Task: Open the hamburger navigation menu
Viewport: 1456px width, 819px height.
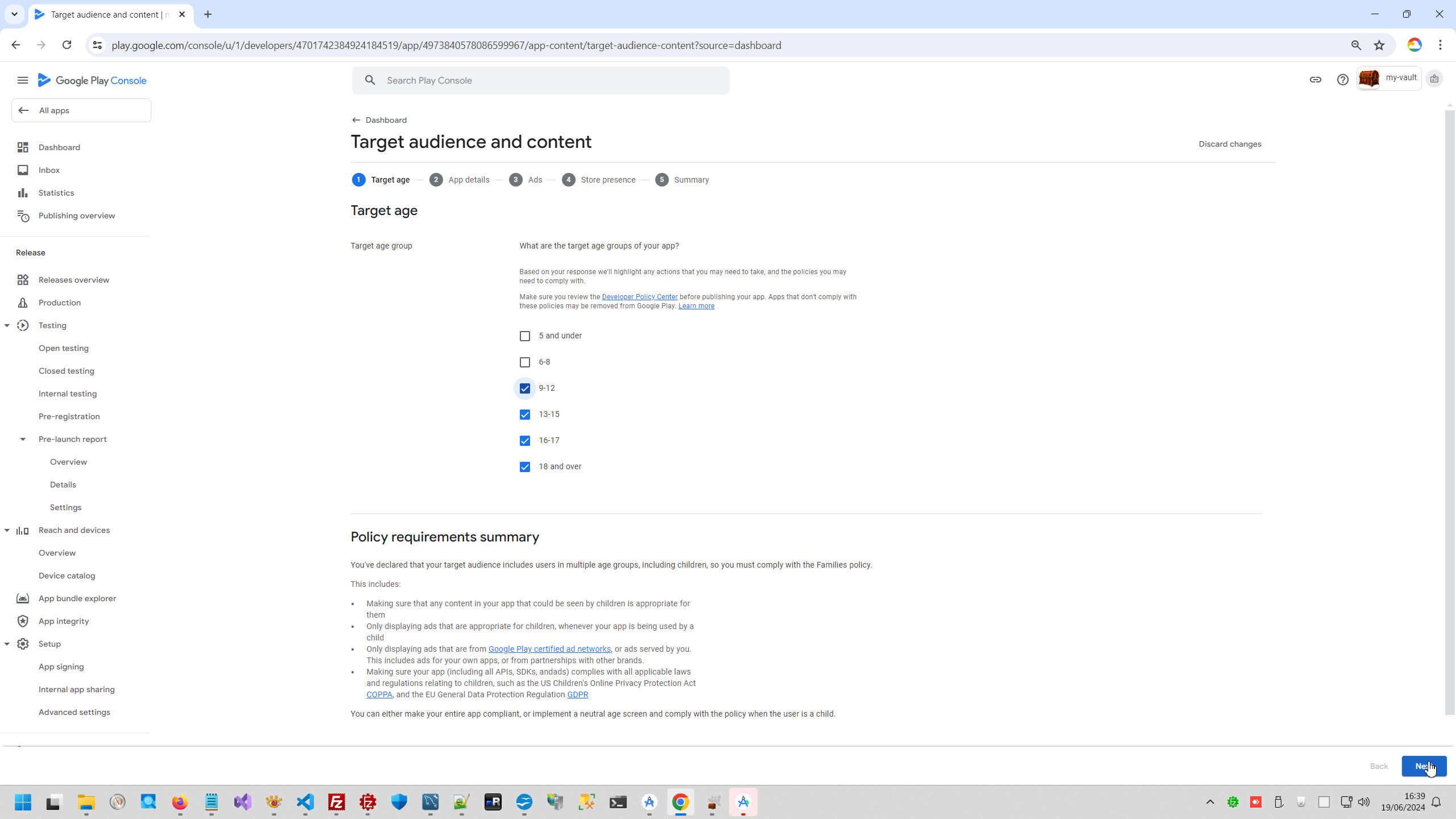Action: click(x=23, y=80)
